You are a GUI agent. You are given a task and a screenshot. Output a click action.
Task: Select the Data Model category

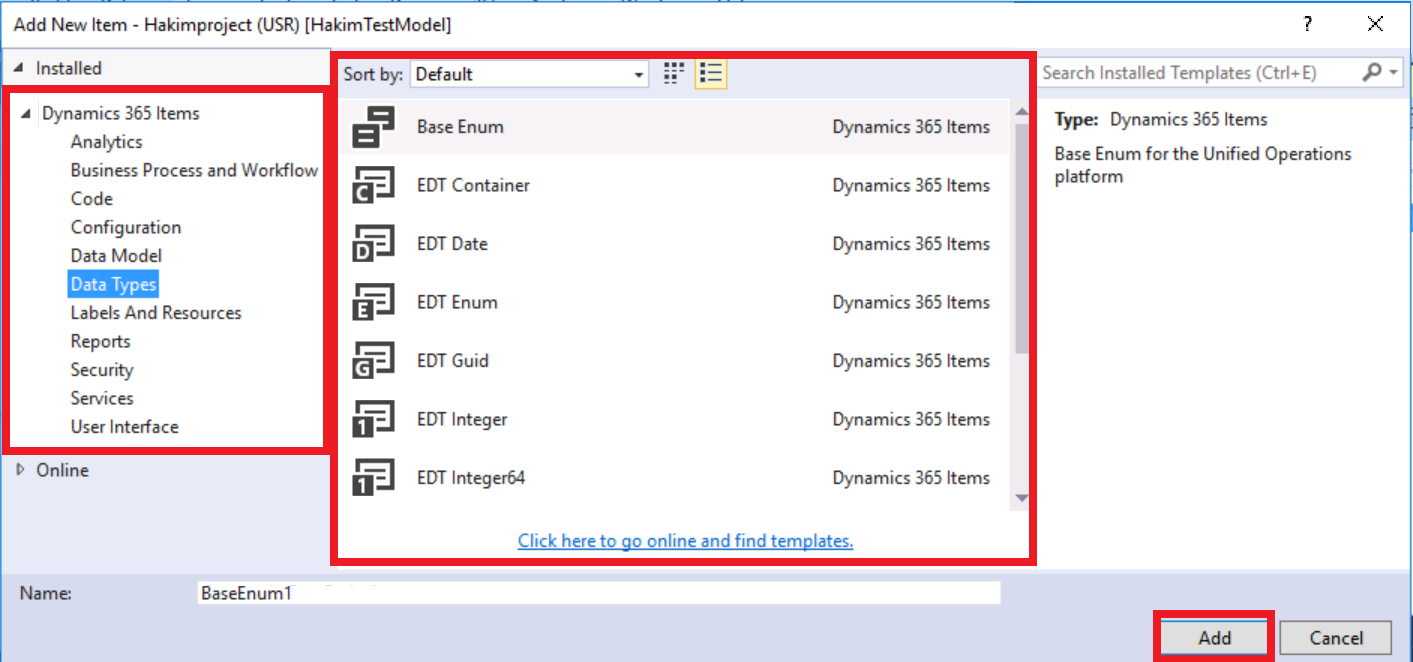click(116, 256)
